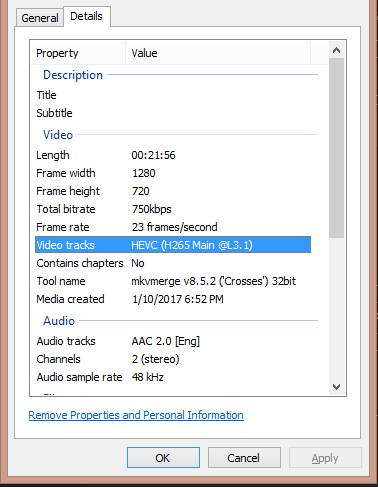Click the 2 (stereo) value

pos(156,359)
